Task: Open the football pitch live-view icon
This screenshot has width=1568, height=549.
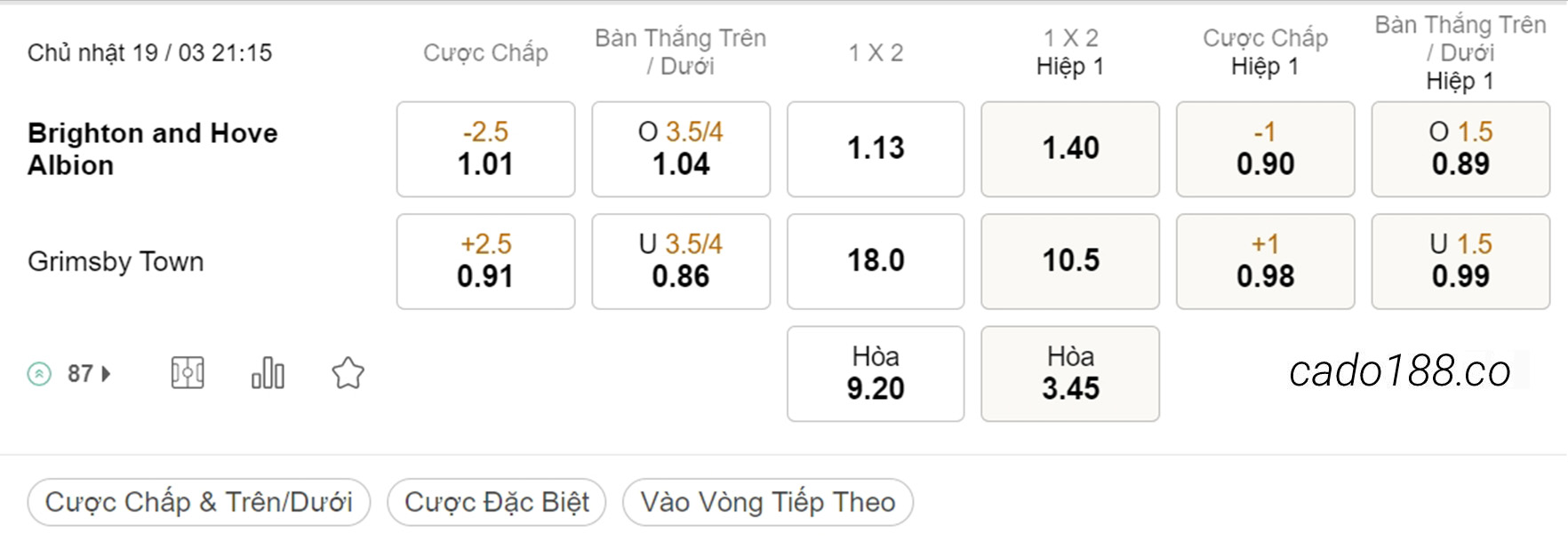Action: [188, 373]
